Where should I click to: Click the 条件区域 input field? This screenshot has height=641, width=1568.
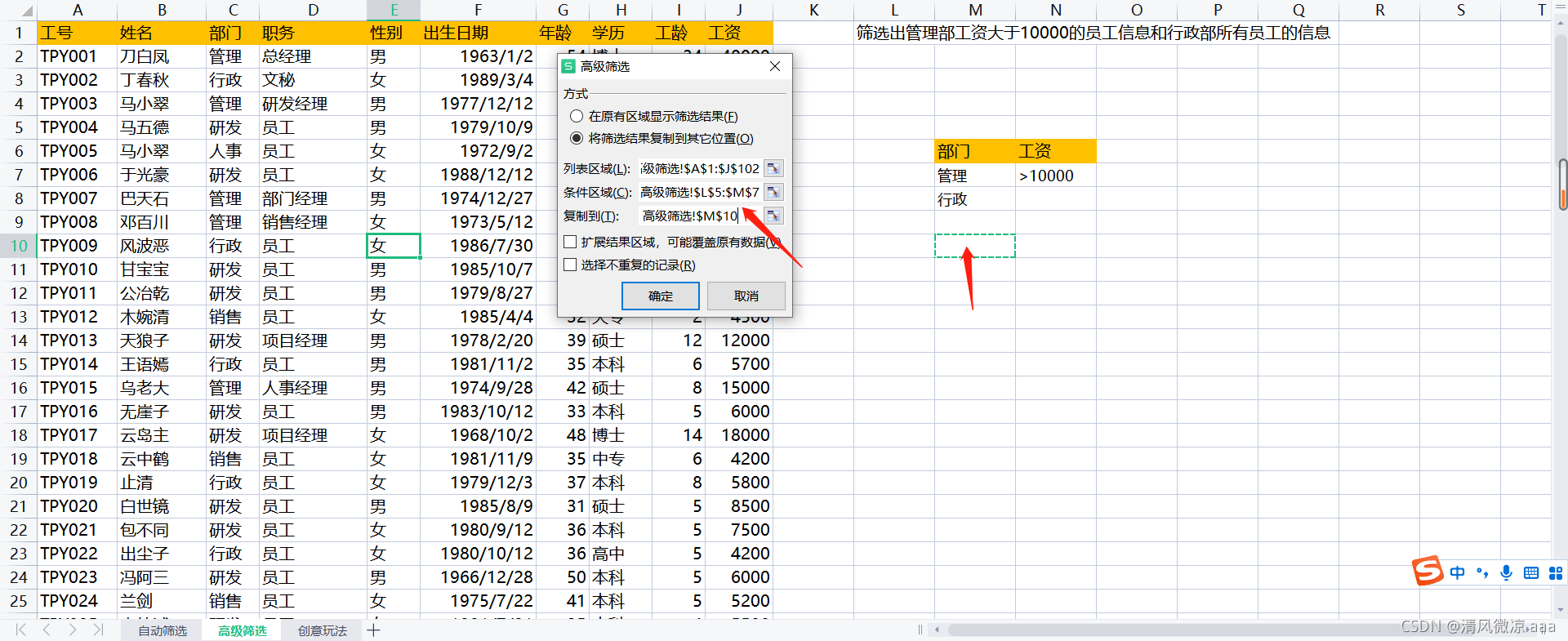click(x=700, y=193)
